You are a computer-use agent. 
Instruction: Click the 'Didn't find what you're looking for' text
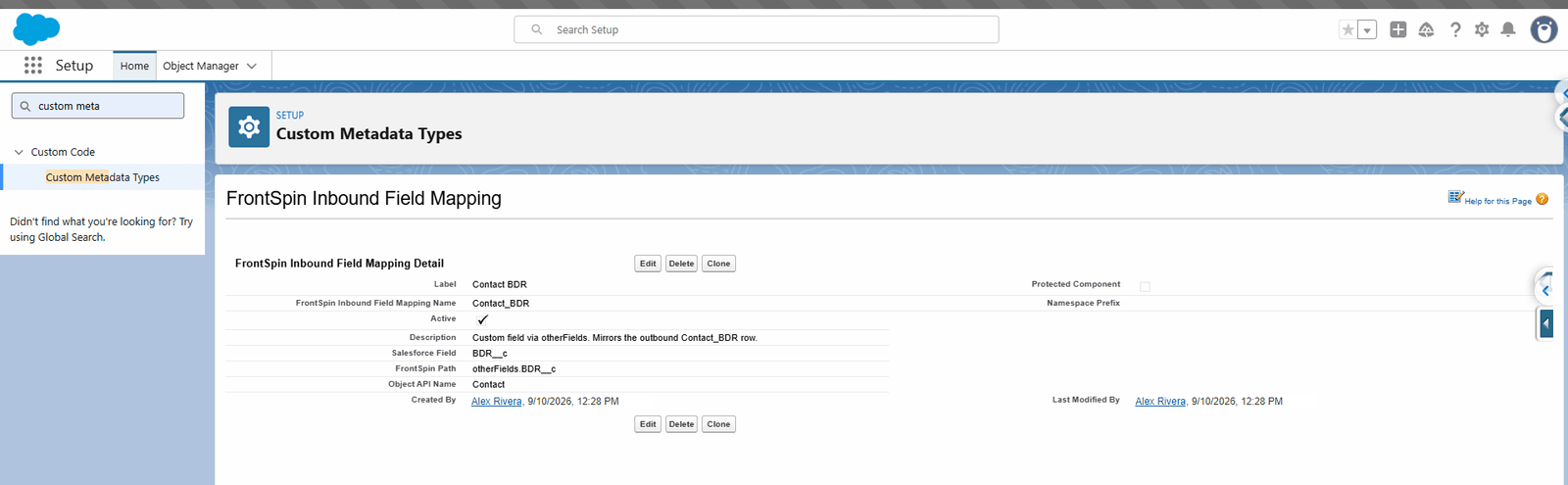coord(101,229)
